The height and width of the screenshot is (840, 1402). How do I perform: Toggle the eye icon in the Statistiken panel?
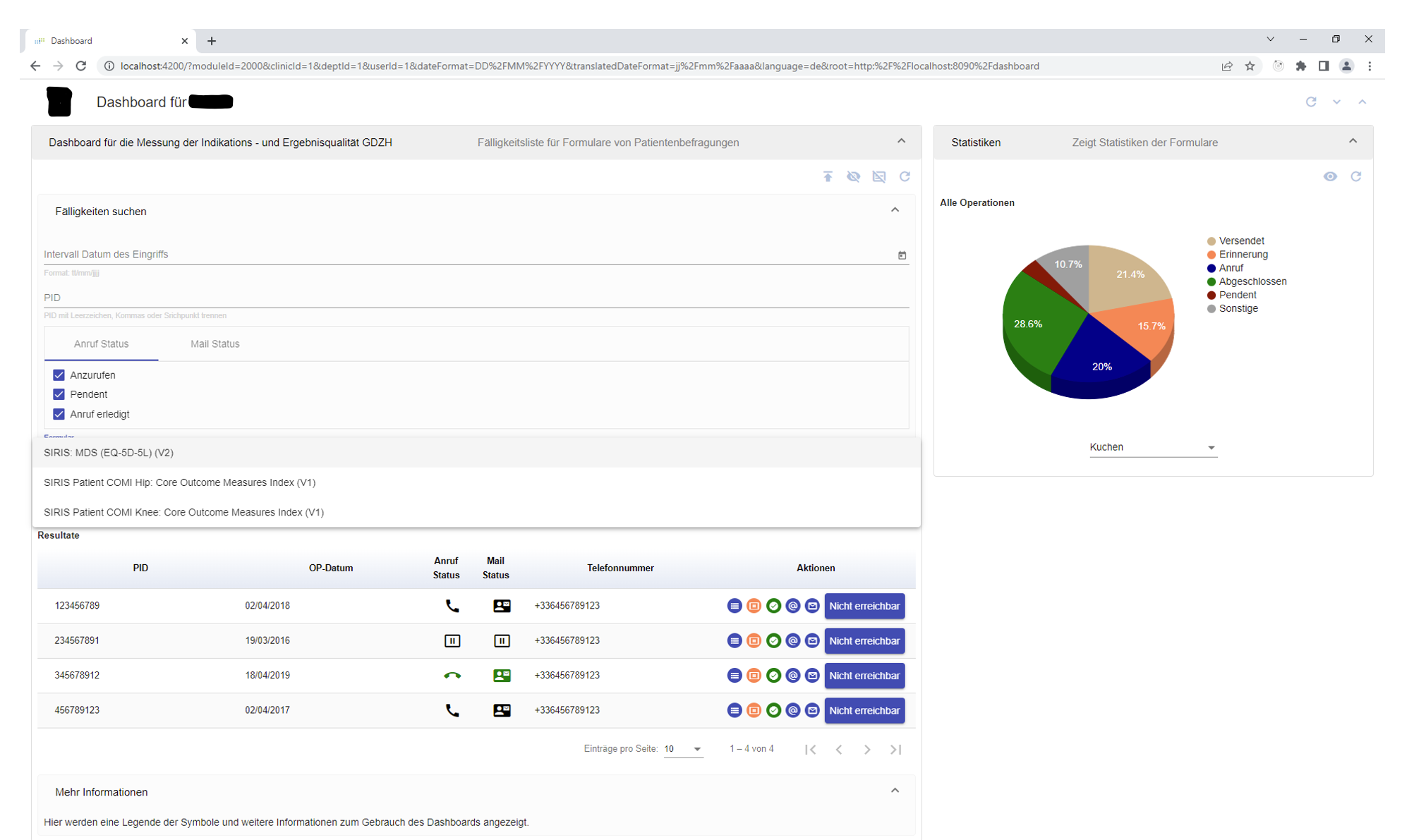coord(1330,176)
